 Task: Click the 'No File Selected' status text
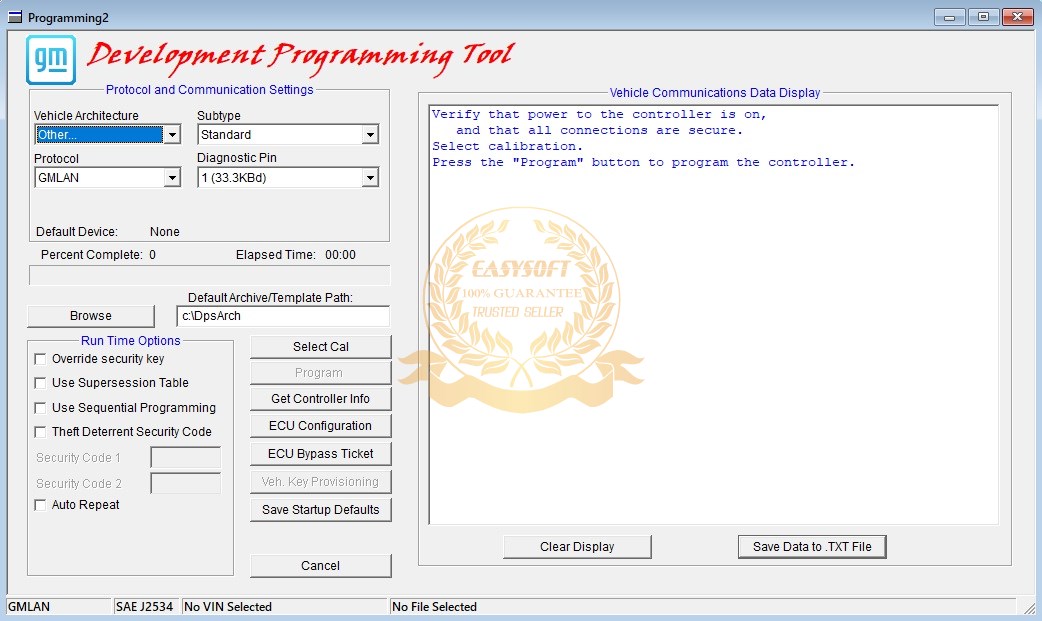click(x=434, y=606)
